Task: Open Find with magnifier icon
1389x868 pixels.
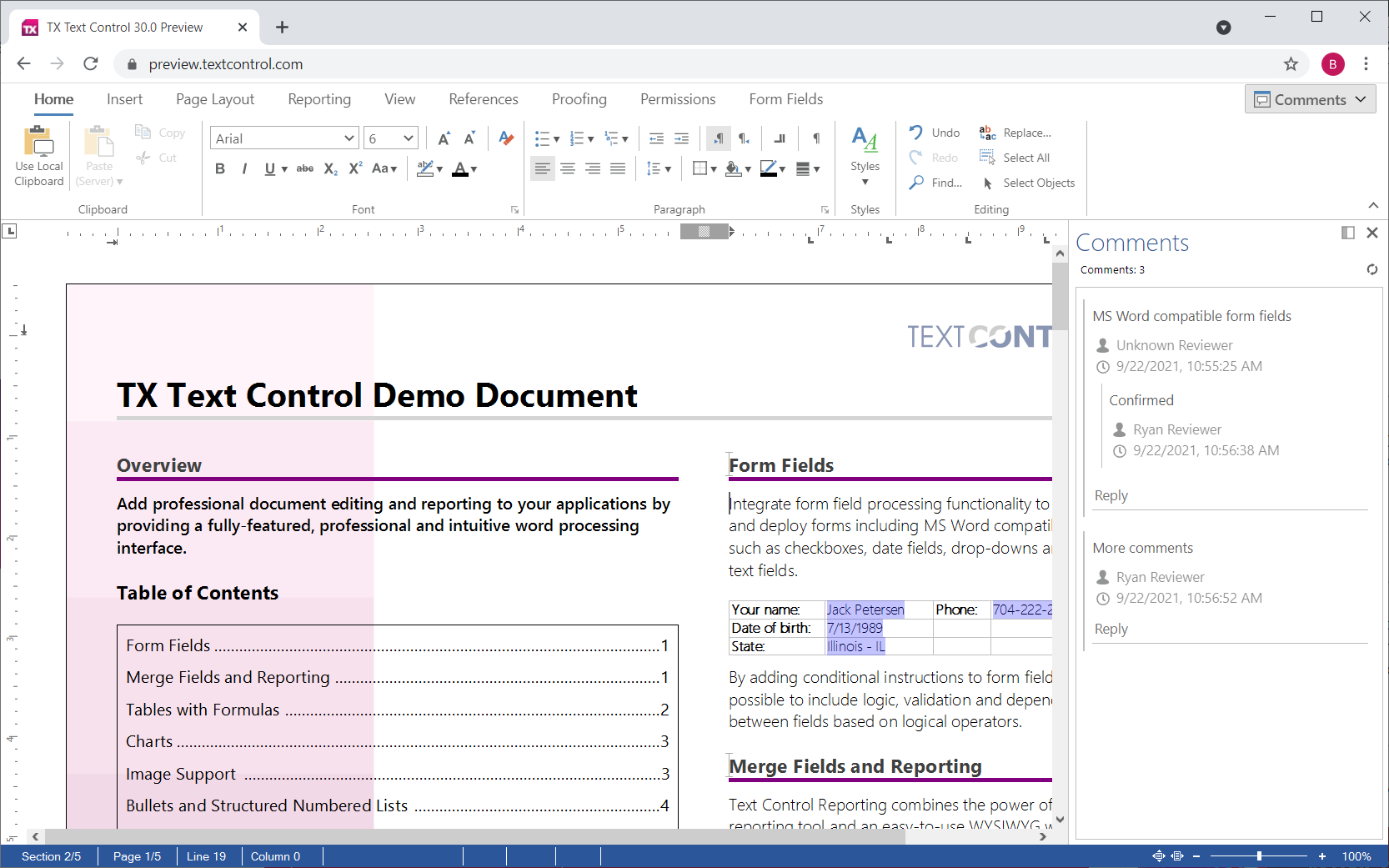Action: point(916,183)
